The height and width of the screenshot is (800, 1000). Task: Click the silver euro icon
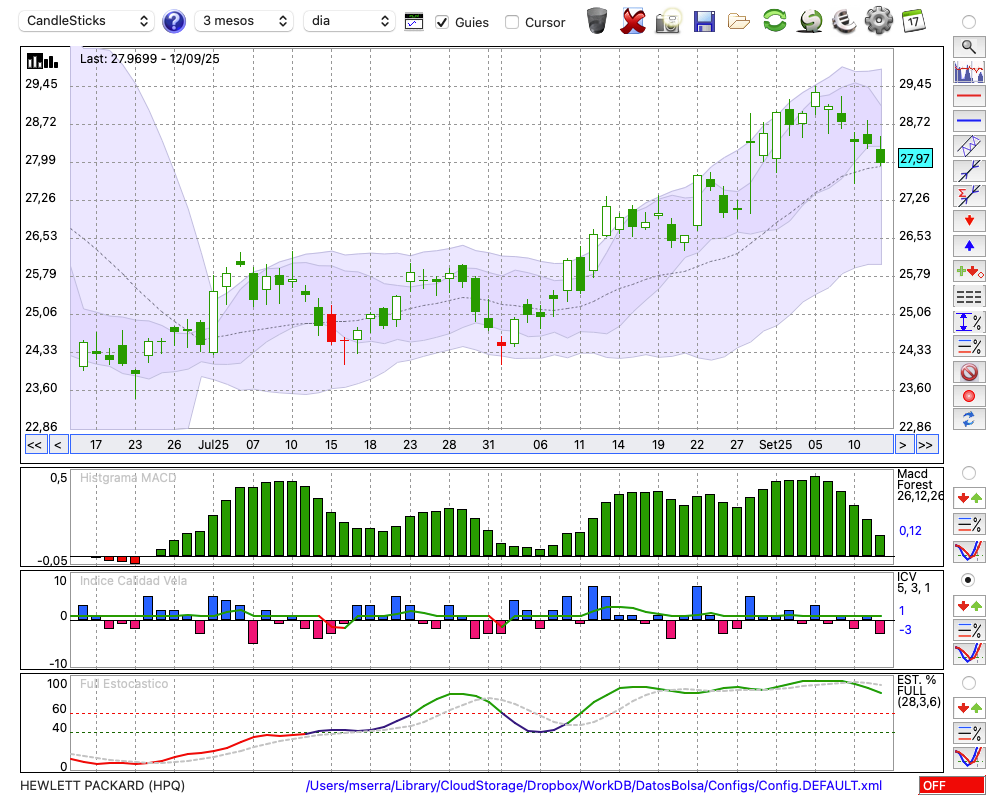pos(845,20)
